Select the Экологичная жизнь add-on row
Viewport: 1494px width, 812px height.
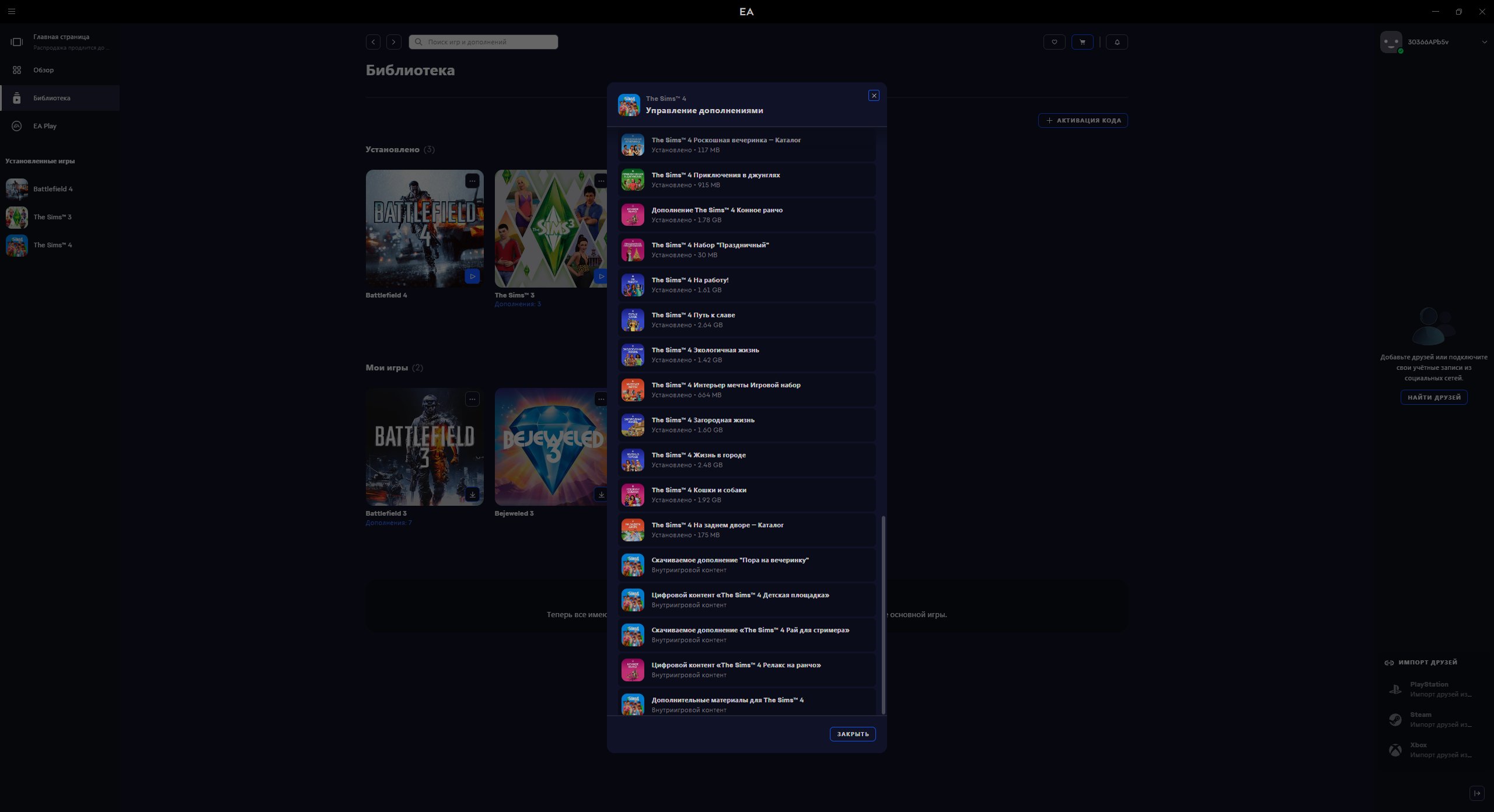[747, 355]
